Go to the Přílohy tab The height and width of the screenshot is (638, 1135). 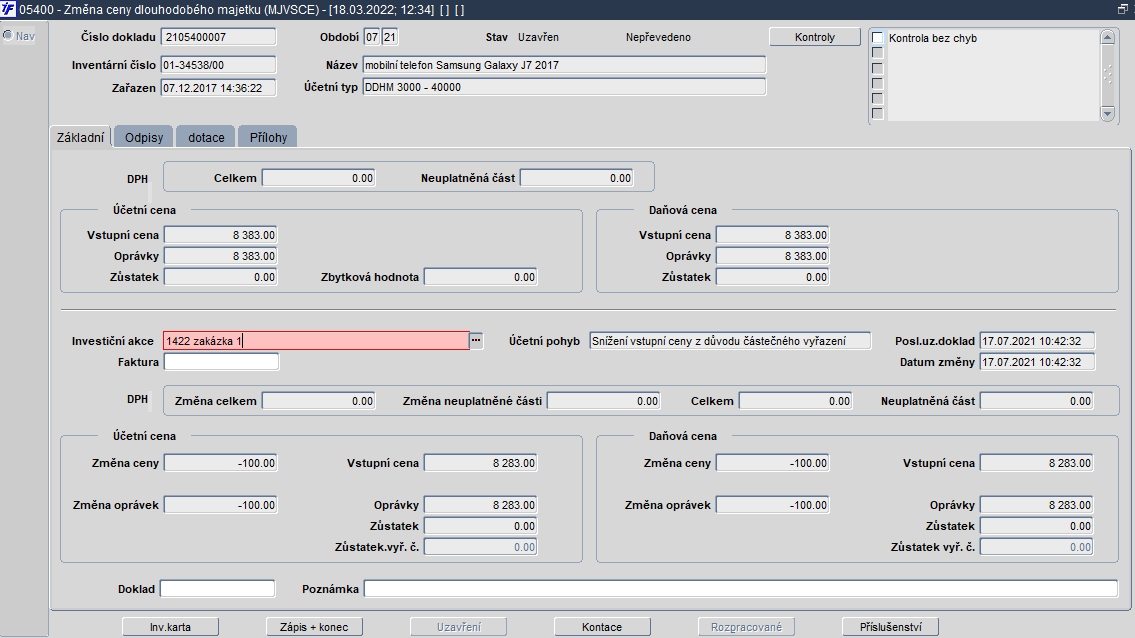[x=268, y=137]
